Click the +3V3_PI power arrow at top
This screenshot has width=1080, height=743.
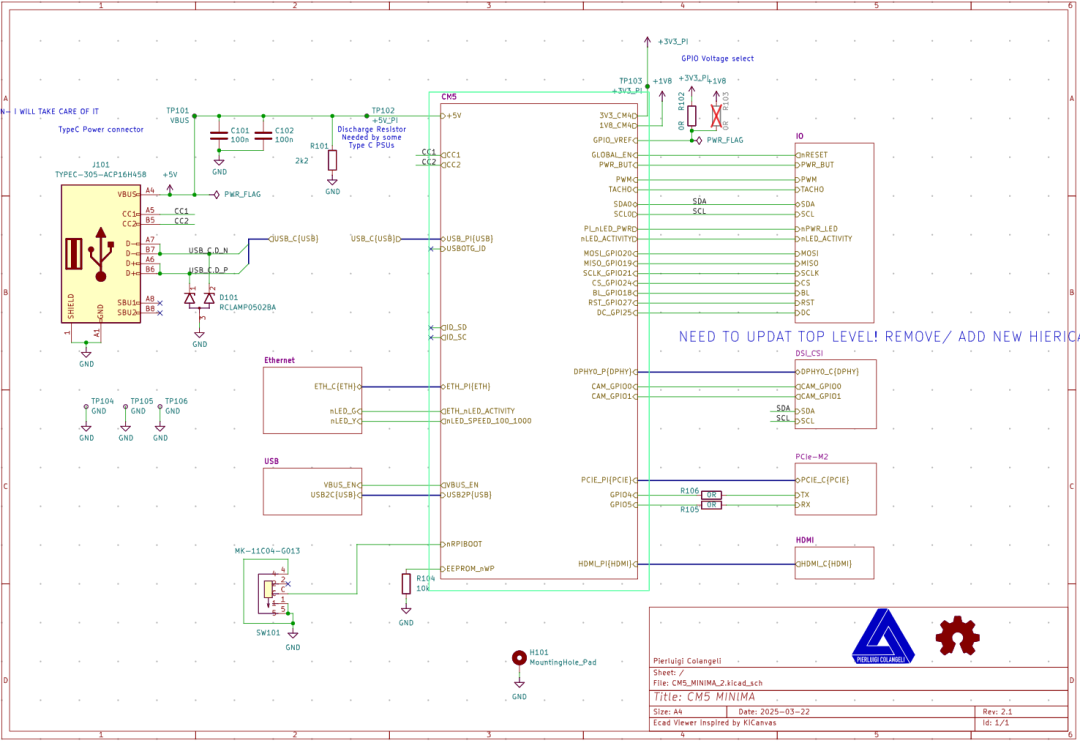click(x=647, y=42)
